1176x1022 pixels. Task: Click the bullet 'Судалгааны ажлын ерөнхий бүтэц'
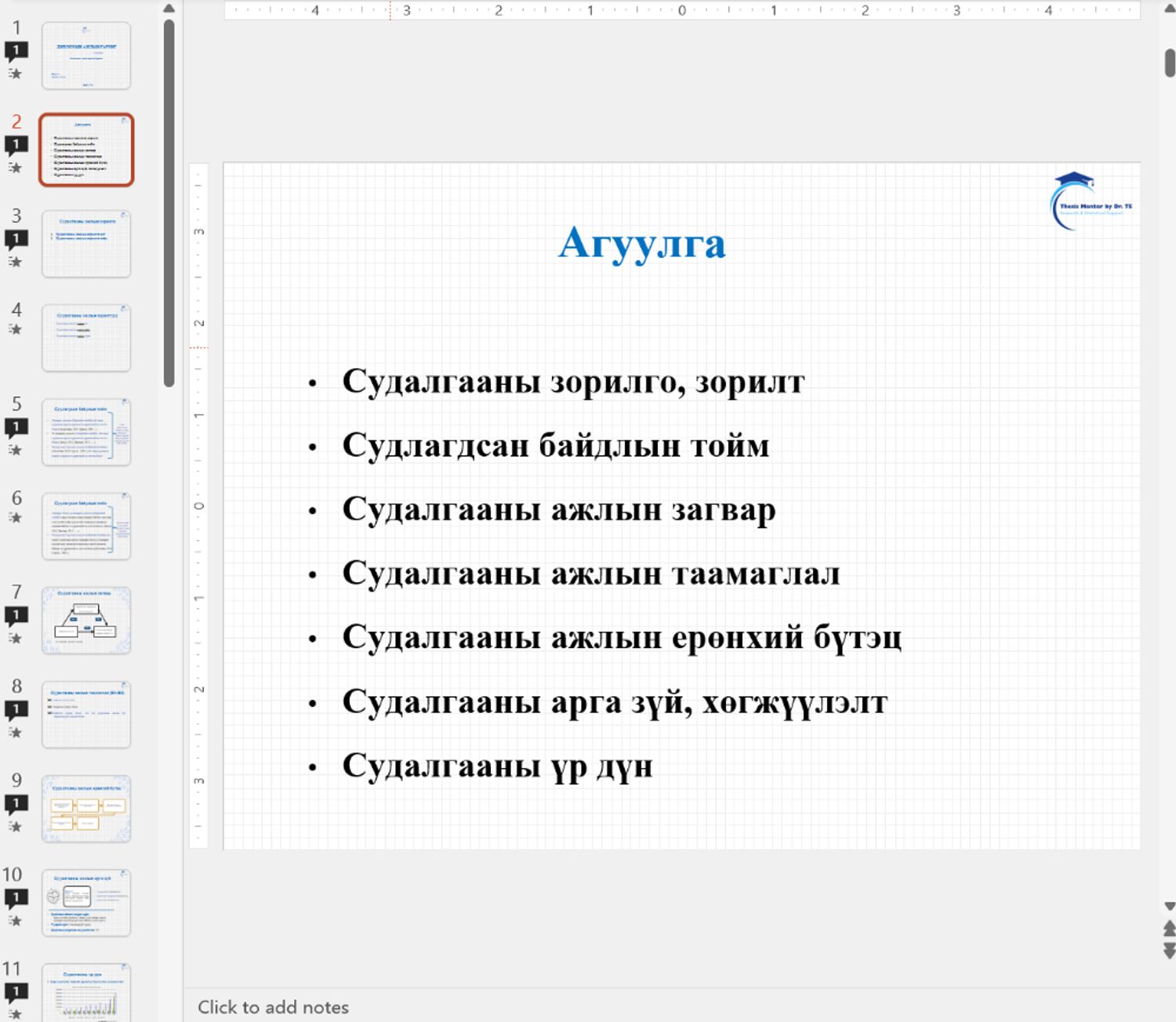622,637
